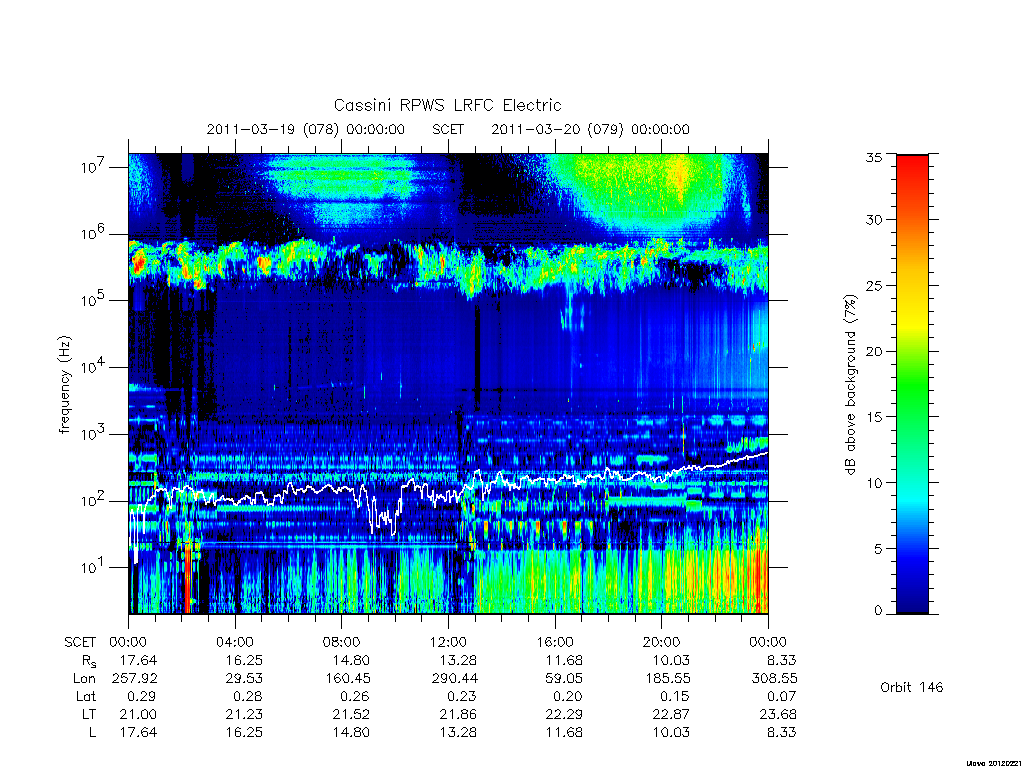Image resolution: width=1024 pixels, height=768 pixels.
Task: Select local time value "22.29"
Action: click(564, 714)
